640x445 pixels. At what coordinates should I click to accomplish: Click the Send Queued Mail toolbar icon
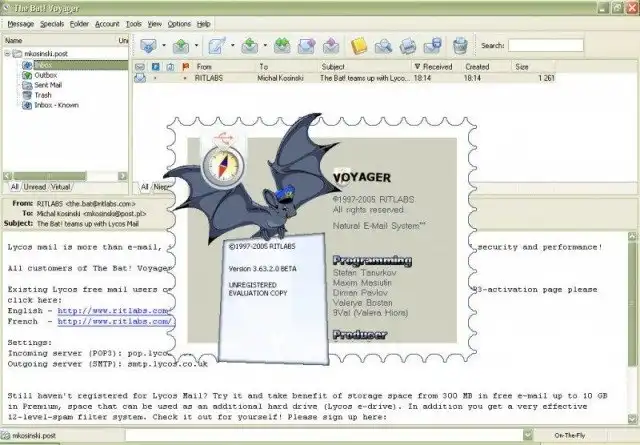tap(181, 46)
